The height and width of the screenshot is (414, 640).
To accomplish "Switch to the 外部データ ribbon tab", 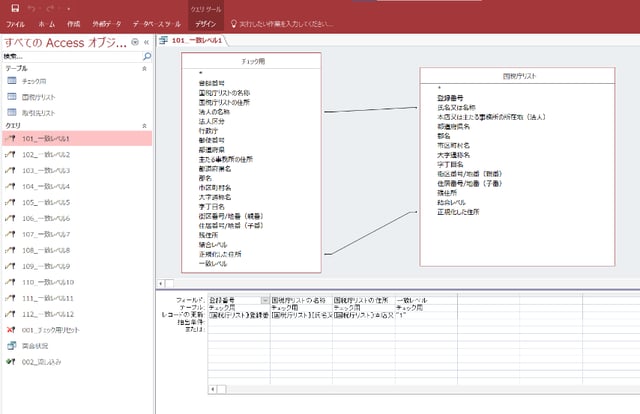I will point(108,22).
